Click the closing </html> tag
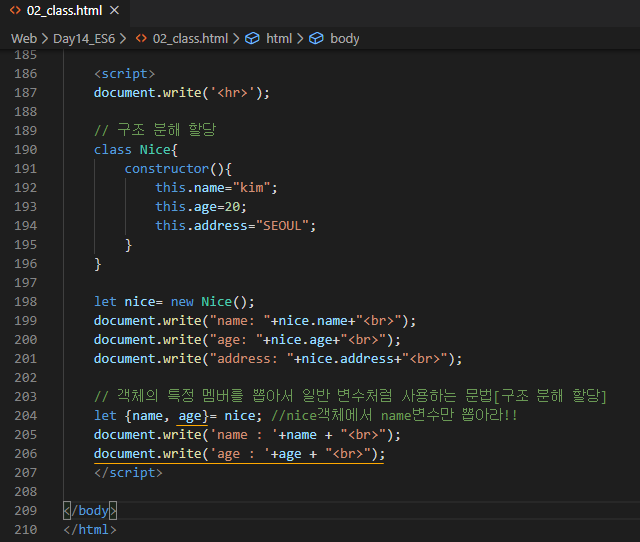The width and height of the screenshot is (640, 542). coord(90,530)
